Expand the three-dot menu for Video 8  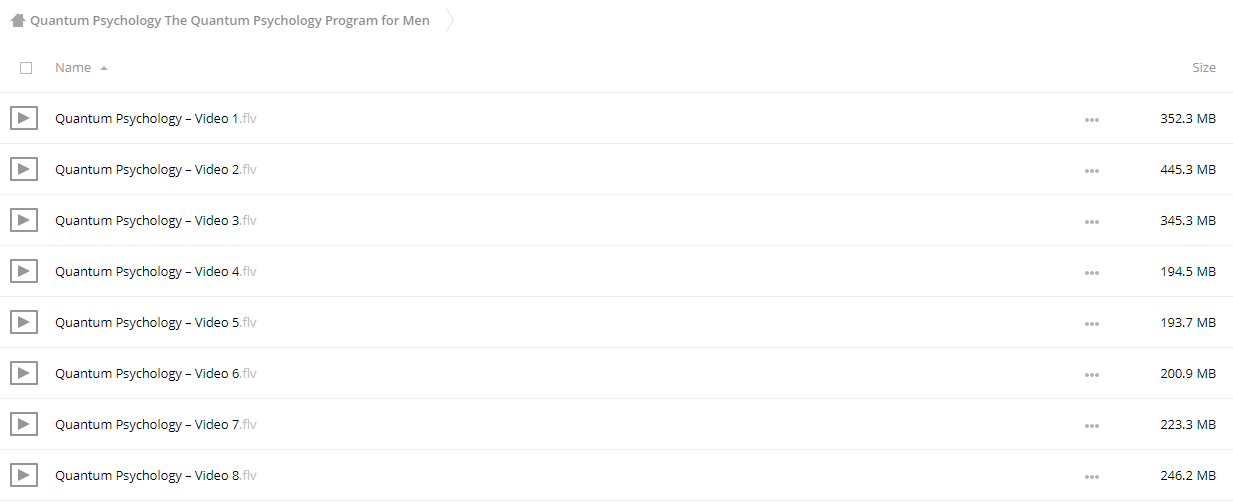[x=1091, y=476]
